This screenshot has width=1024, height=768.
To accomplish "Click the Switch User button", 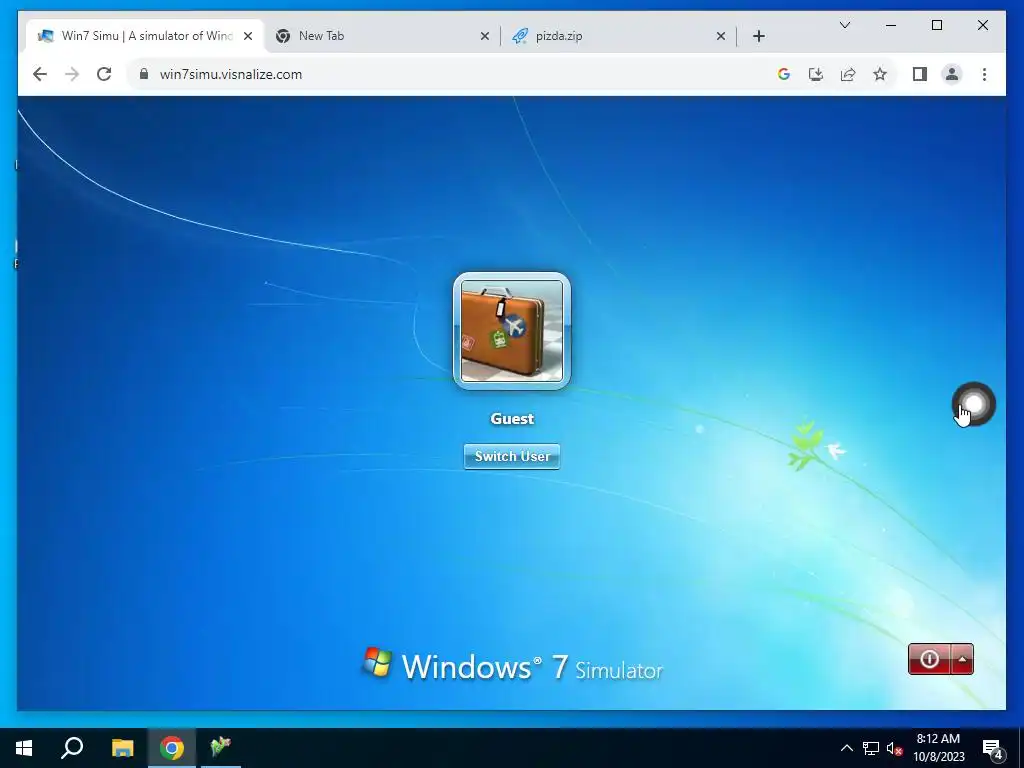I will (x=512, y=456).
